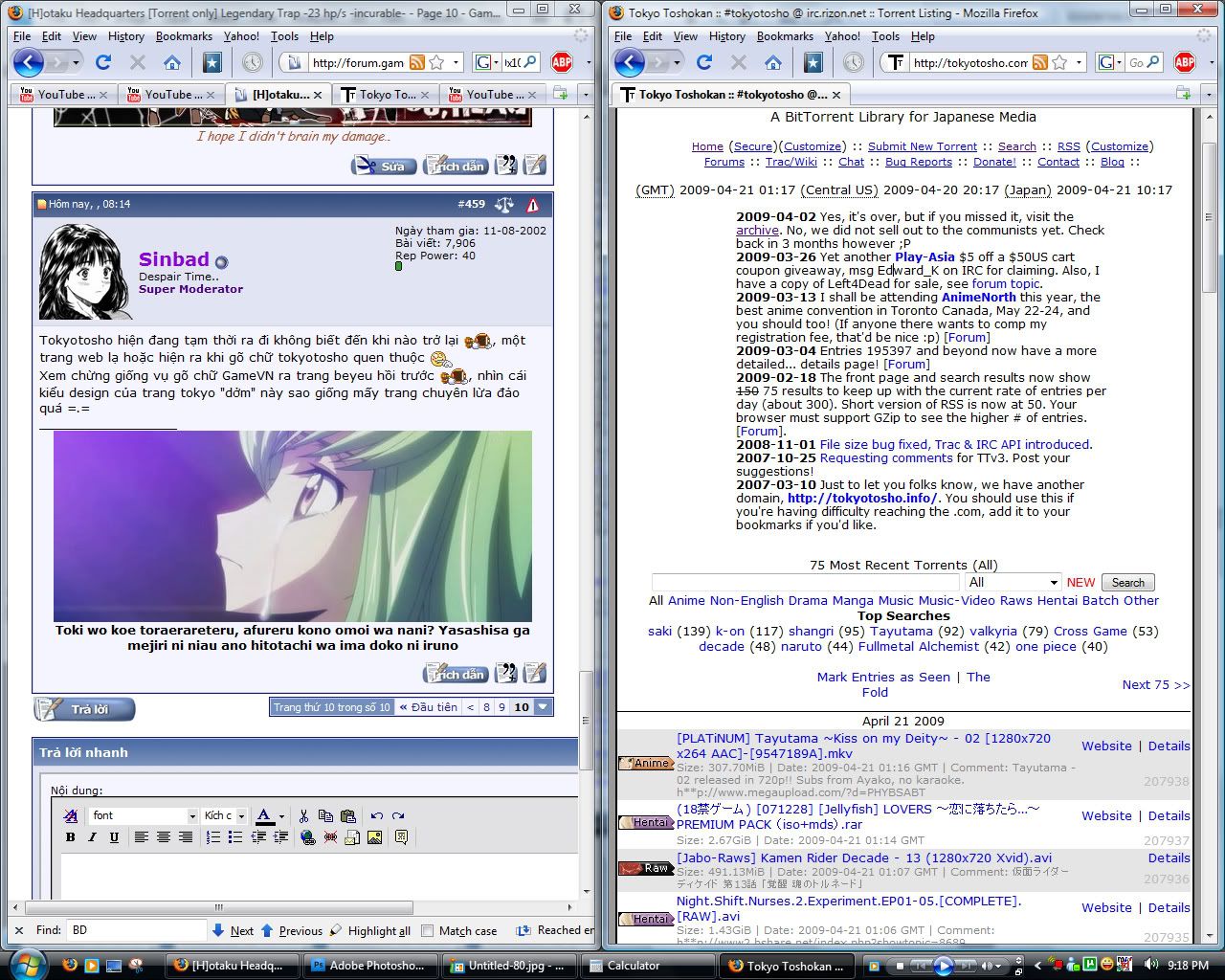Viewport: 1225px width, 980px height.
Task: Switch to the first YouTube tab
Action: click(x=63, y=94)
